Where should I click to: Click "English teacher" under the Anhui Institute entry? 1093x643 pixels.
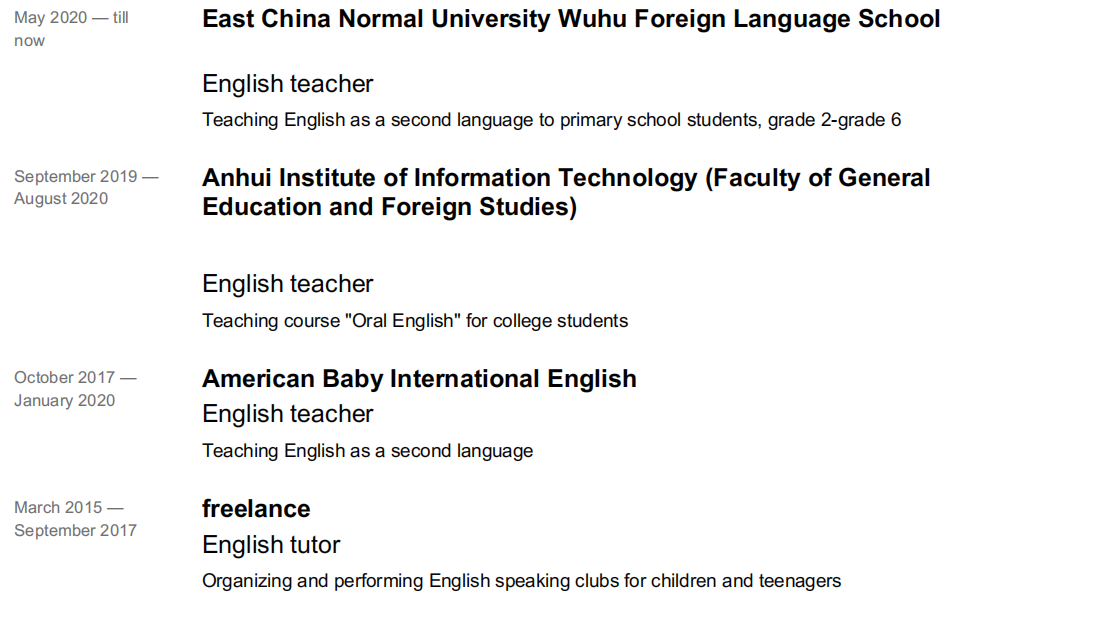click(287, 284)
